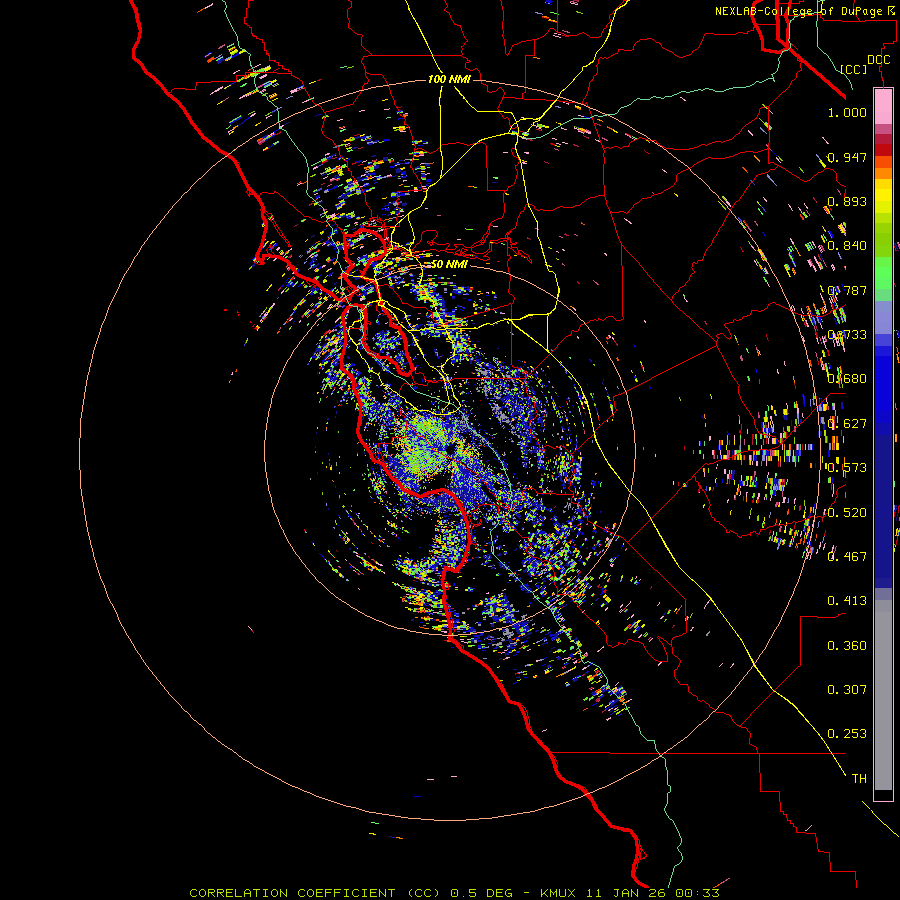Image resolution: width=900 pixels, height=900 pixels.
Task: Select the 0.787 legend value
Action: pos(847,290)
